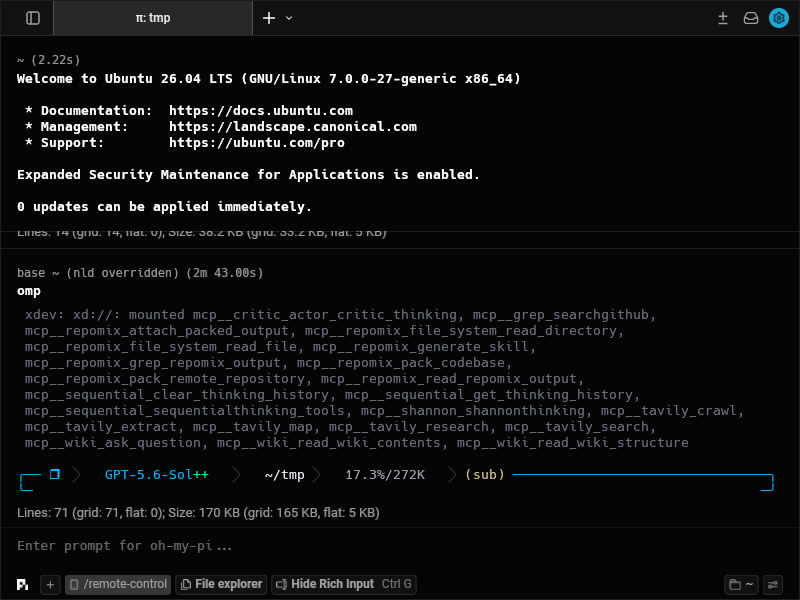
Task: Click '0 updates can be applied immediately.' line
Action: pos(164,207)
